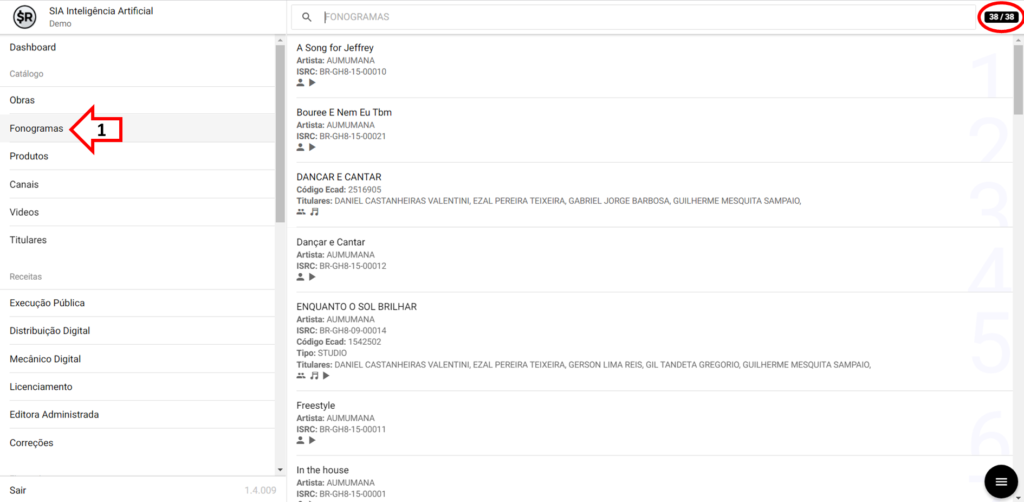1024x502 pixels.
Task: Open the round black menu button
Action: [x=1000, y=482]
